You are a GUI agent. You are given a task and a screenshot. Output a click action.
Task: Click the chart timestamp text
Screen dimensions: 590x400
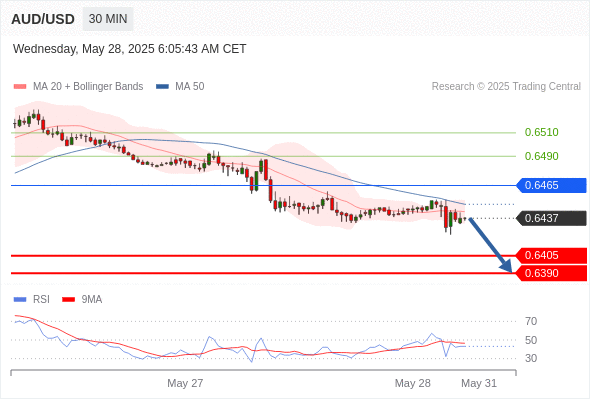pyautogui.click(x=129, y=49)
